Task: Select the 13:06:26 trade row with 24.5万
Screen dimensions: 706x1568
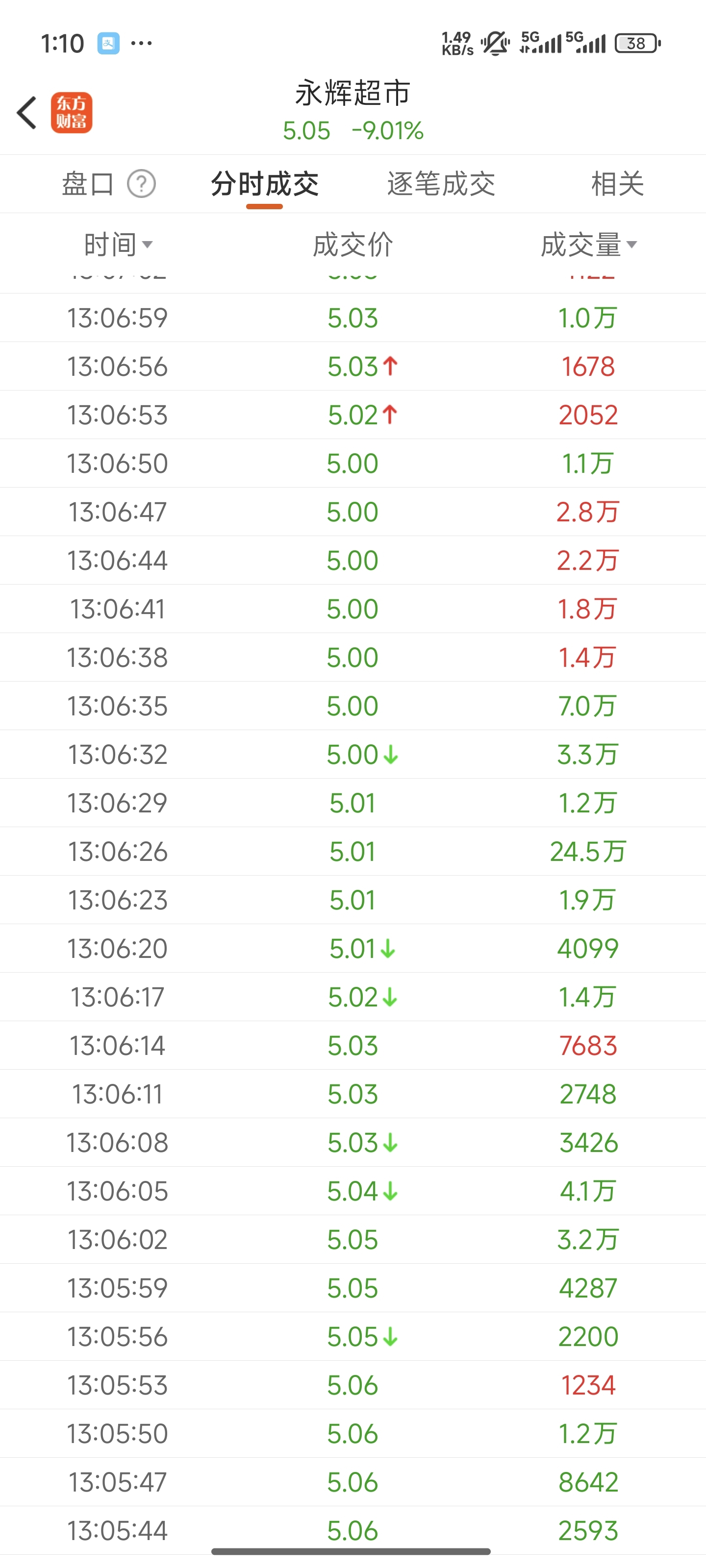Action: [353, 852]
